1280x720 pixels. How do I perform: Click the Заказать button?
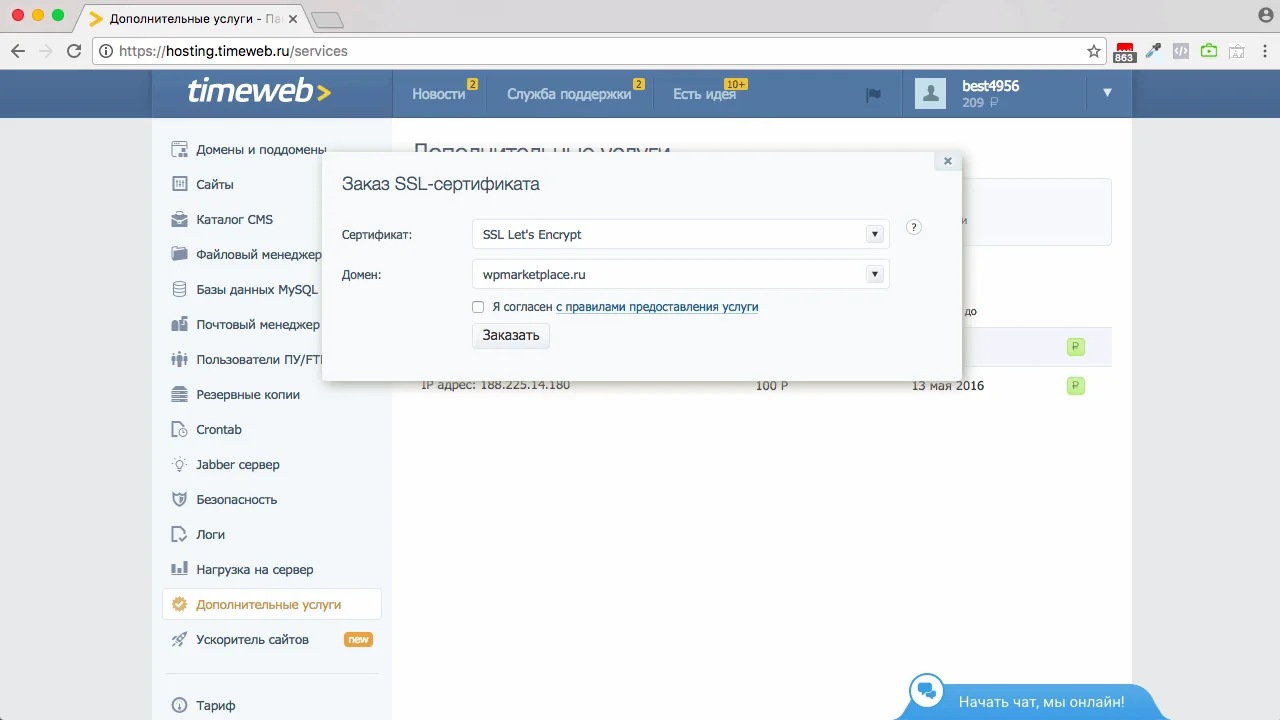[x=511, y=335]
